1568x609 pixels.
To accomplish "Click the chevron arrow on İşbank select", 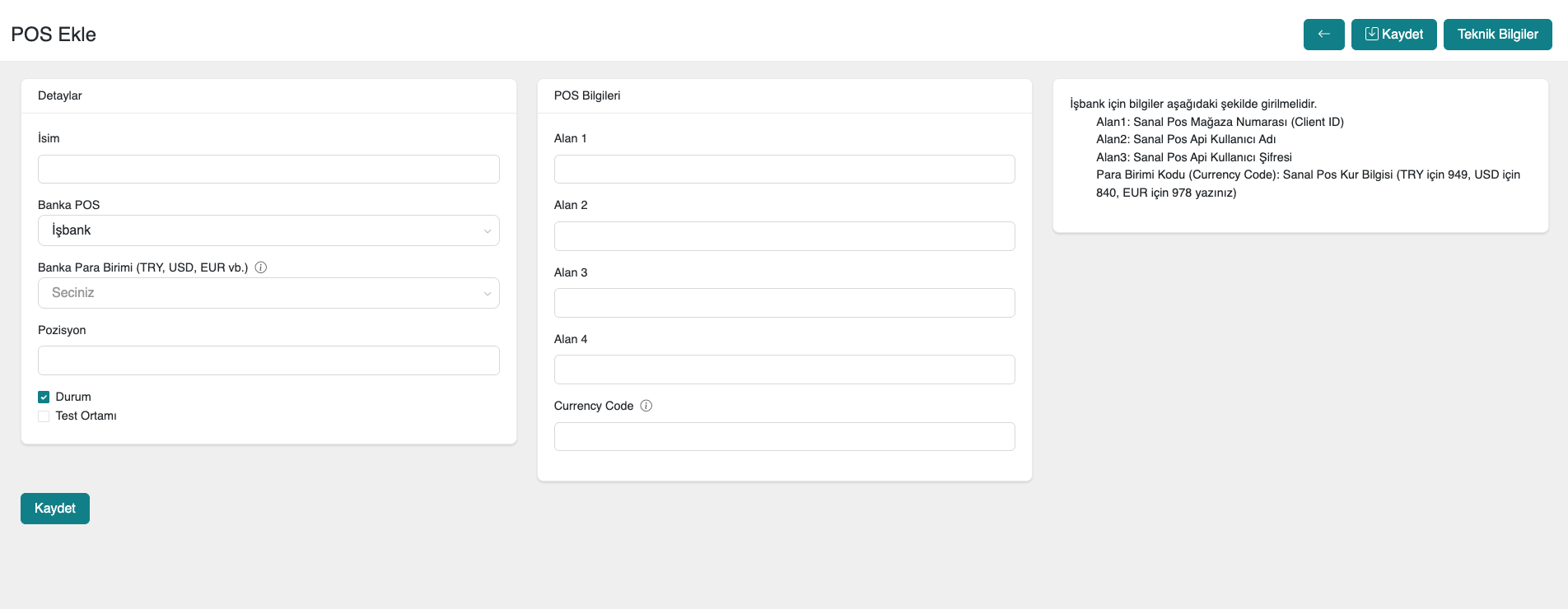I will point(488,231).
